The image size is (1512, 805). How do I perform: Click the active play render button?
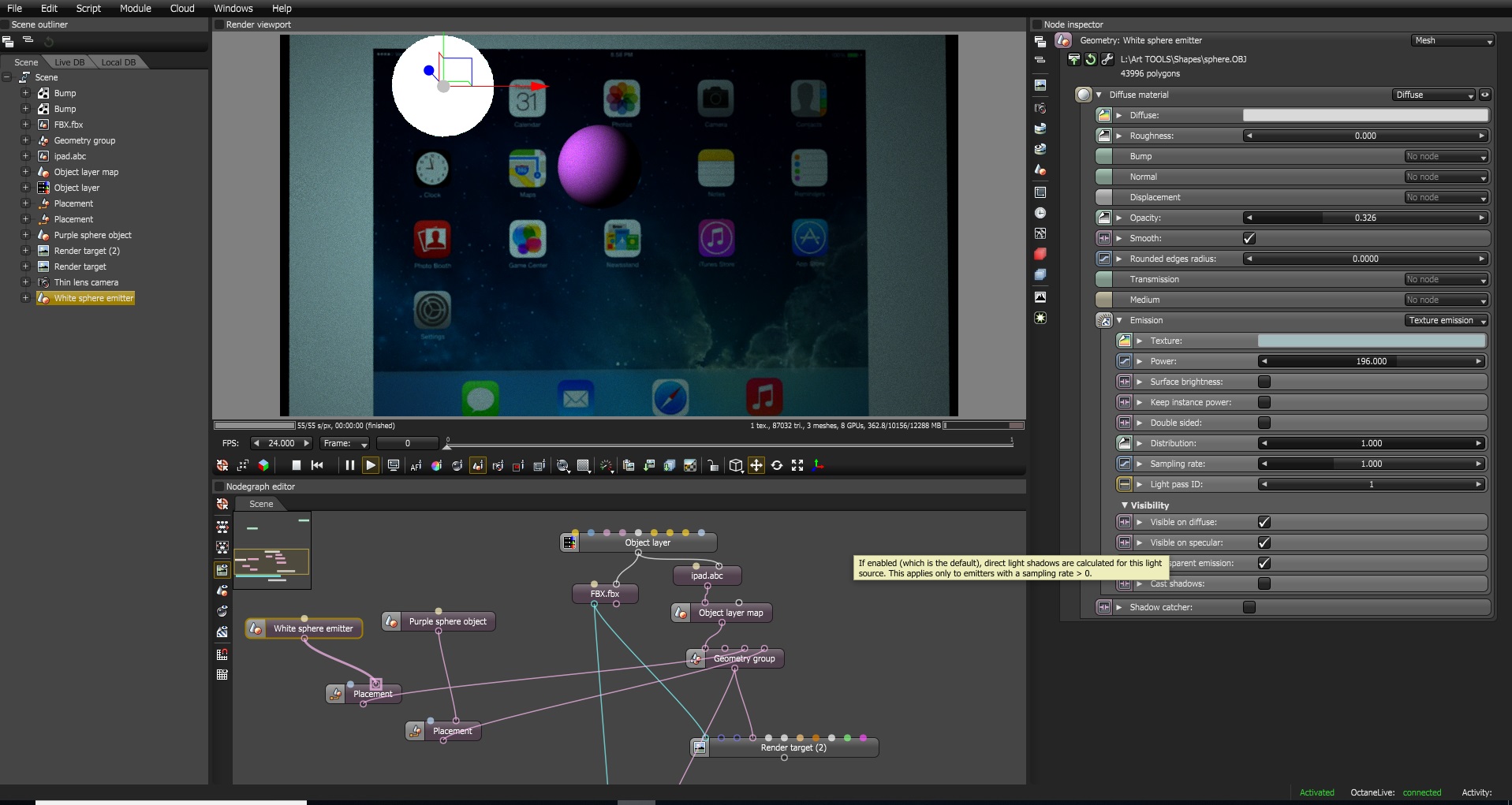pyautogui.click(x=371, y=465)
